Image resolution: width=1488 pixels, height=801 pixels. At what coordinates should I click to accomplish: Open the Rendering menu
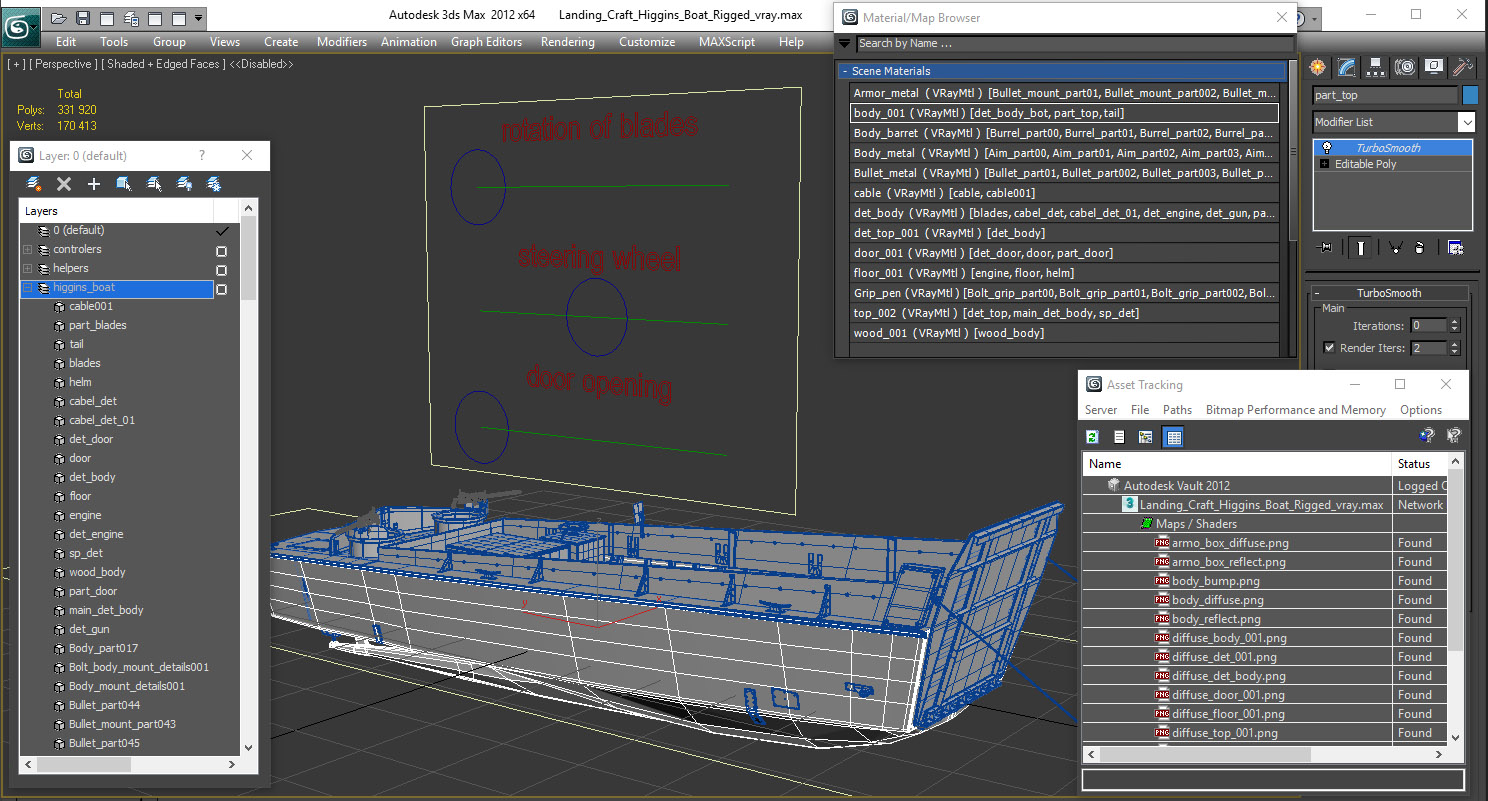pos(567,42)
